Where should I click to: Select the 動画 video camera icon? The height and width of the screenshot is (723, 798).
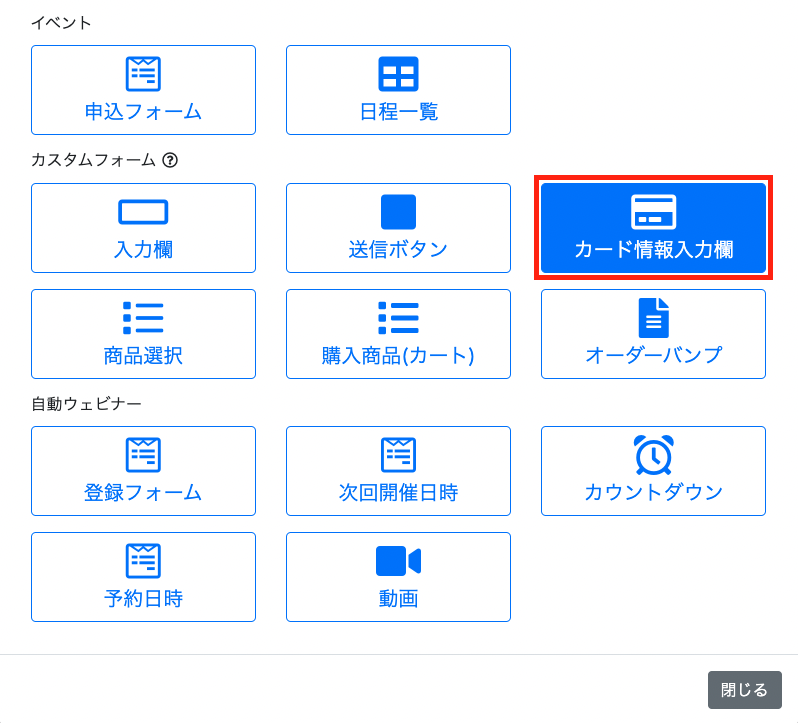click(x=398, y=561)
